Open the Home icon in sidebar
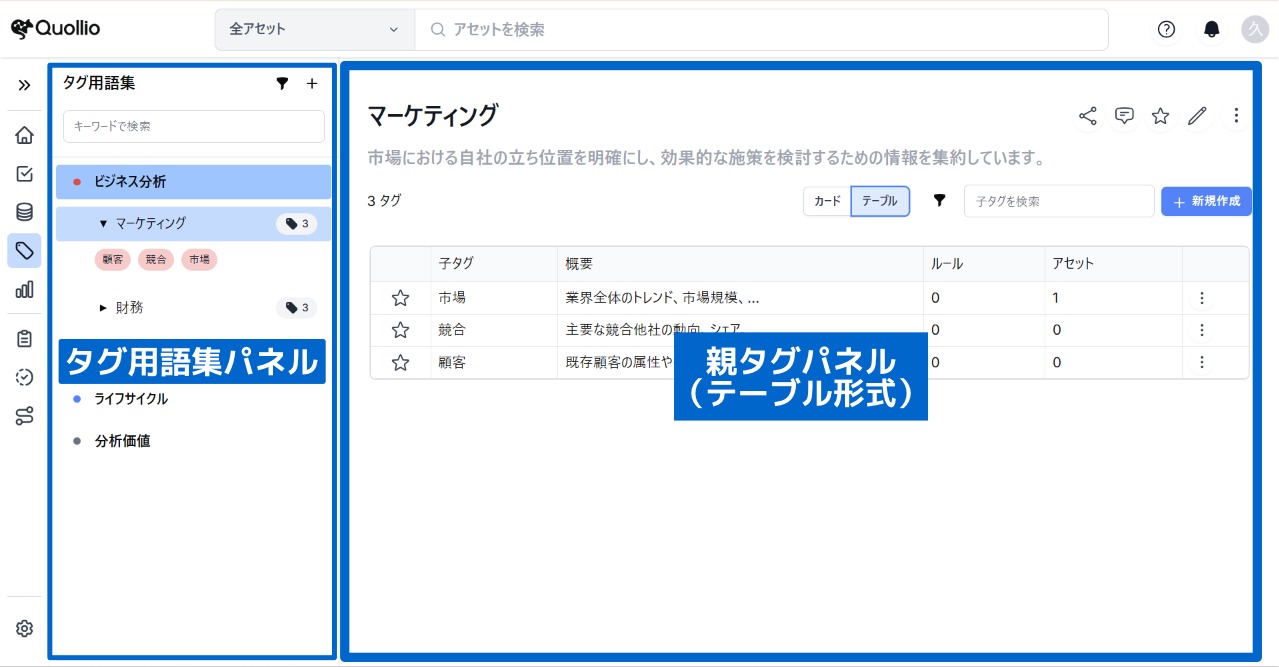Image resolution: width=1279 pixels, height=667 pixels. tap(24, 135)
